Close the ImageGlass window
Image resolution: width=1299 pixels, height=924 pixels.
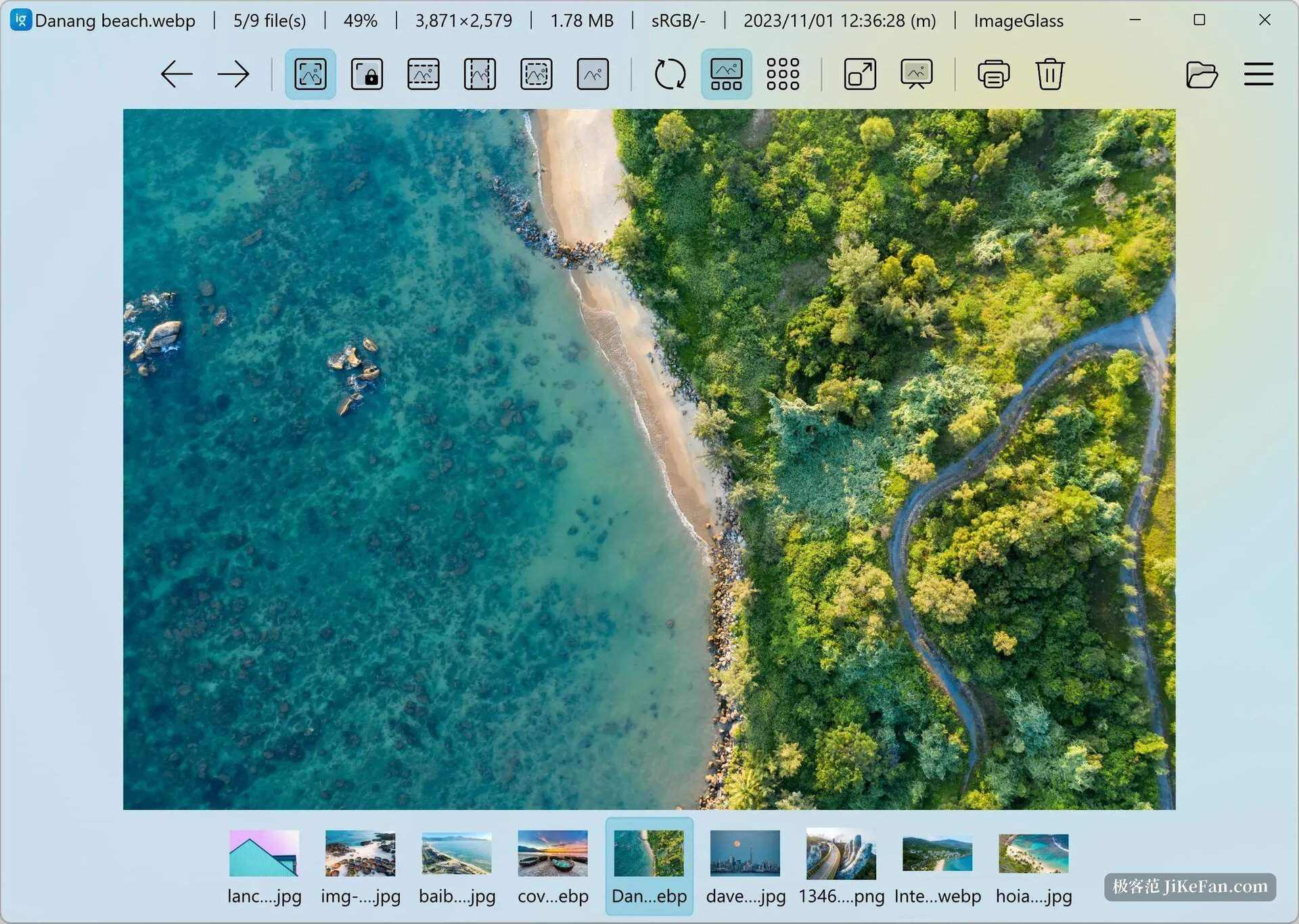click(1264, 20)
